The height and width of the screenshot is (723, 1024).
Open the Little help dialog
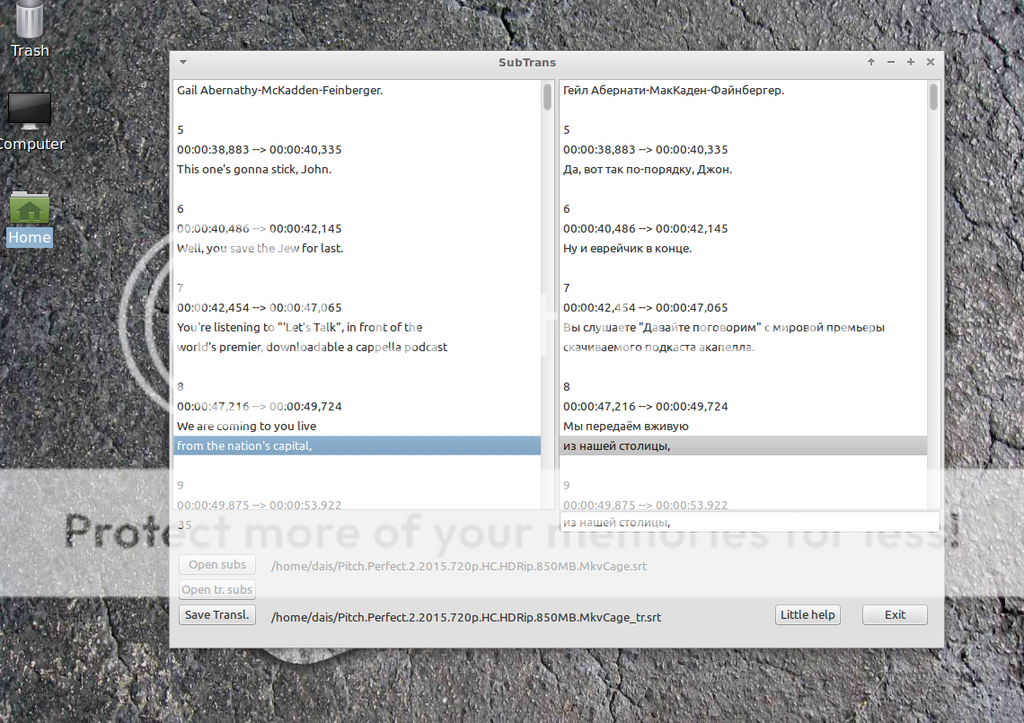click(808, 615)
